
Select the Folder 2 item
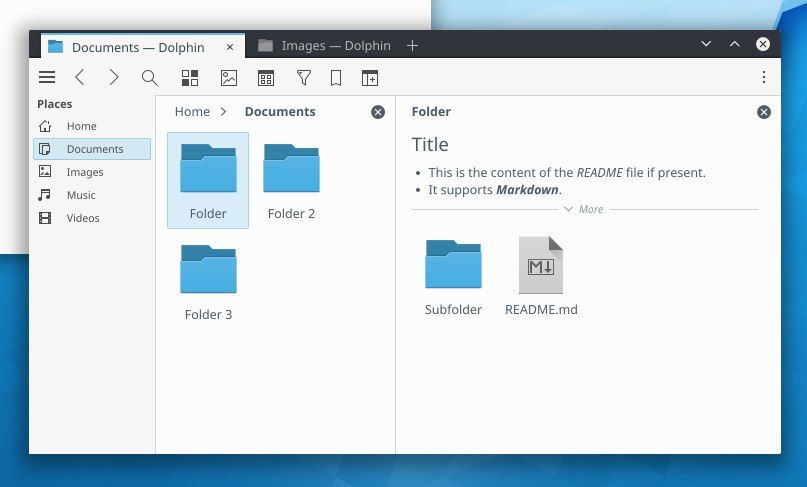[291, 180]
